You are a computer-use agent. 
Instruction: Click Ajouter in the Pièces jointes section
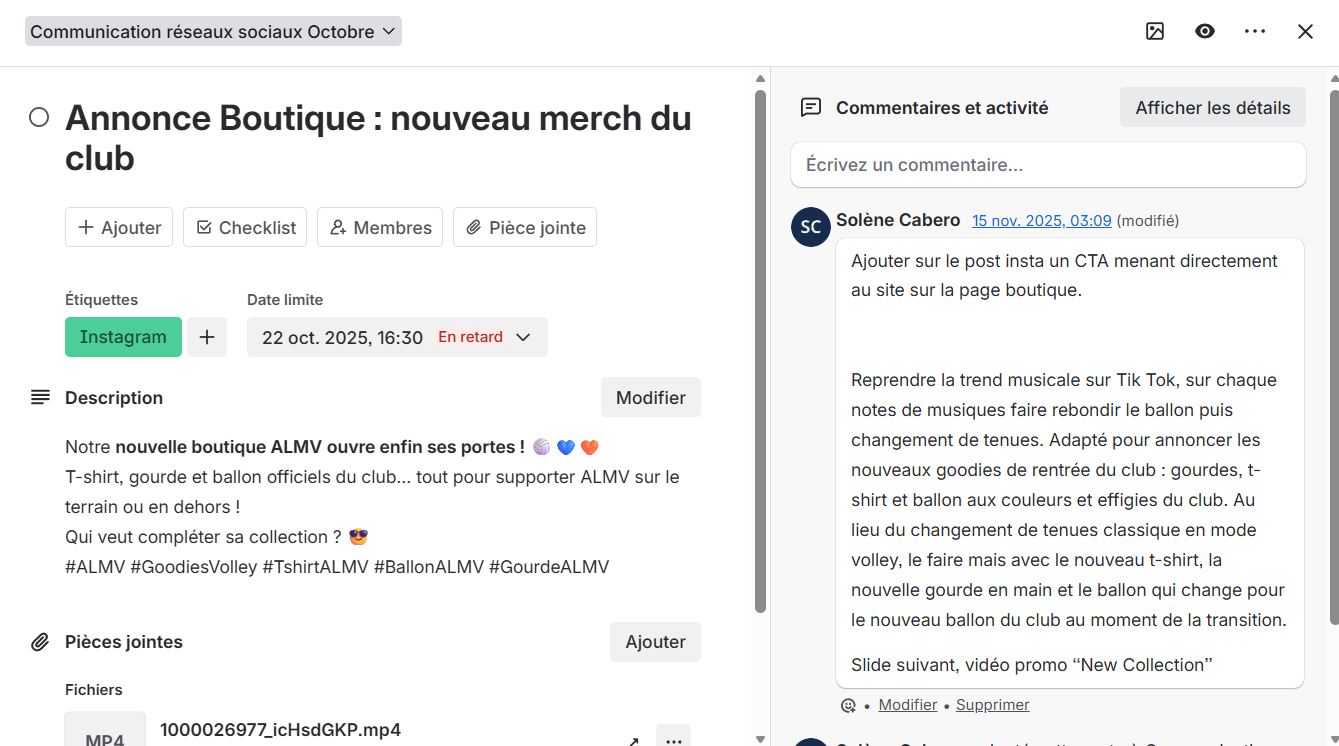(655, 642)
